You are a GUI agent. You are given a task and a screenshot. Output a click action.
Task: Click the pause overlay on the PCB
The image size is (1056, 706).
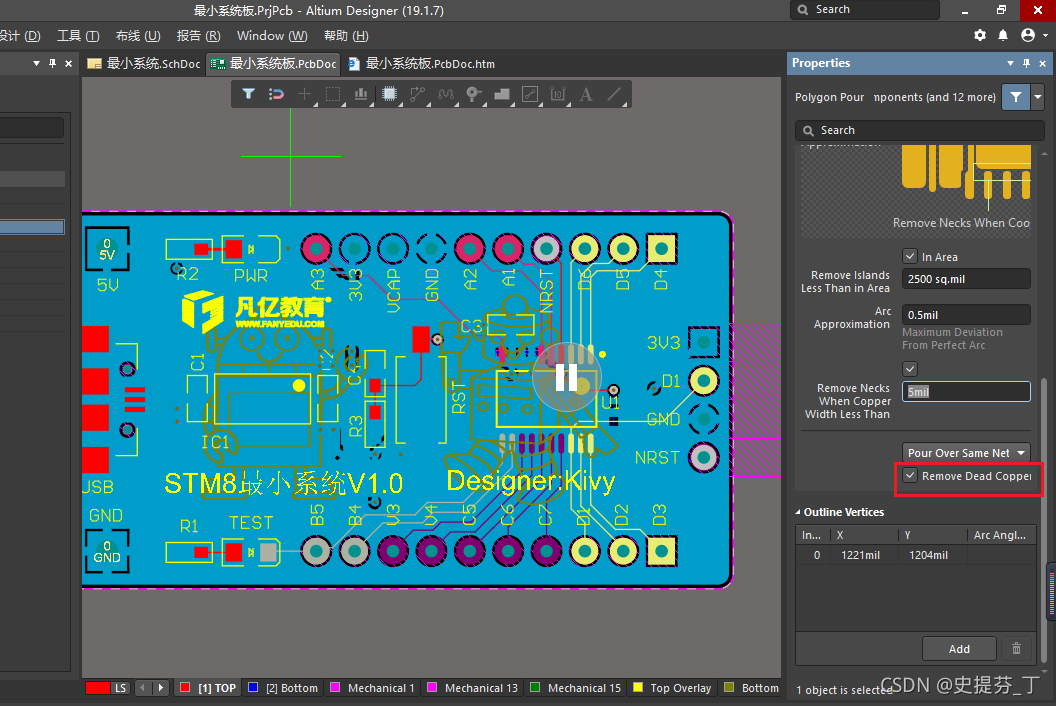tap(566, 377)
